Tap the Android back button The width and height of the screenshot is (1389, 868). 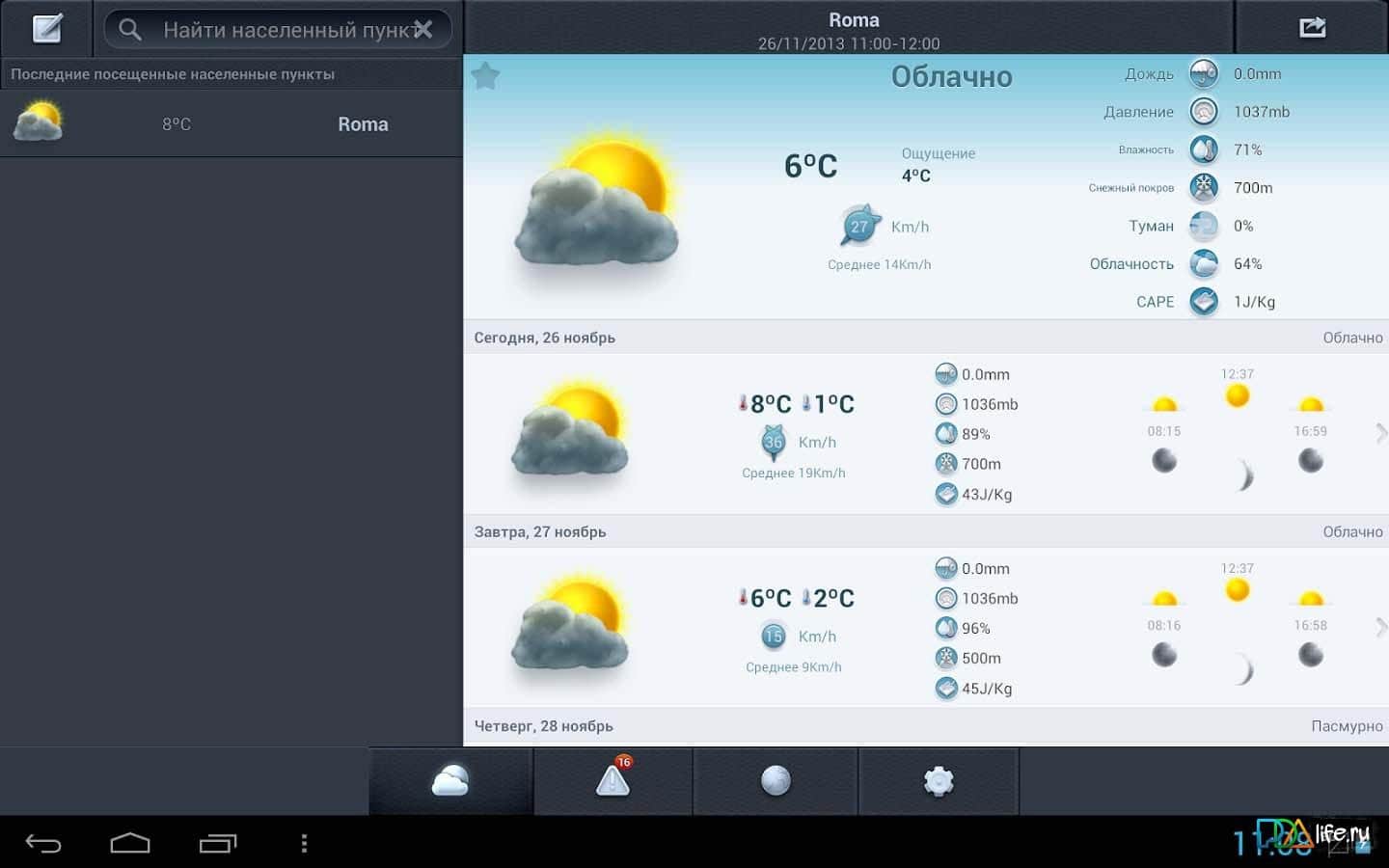[43, 844]
